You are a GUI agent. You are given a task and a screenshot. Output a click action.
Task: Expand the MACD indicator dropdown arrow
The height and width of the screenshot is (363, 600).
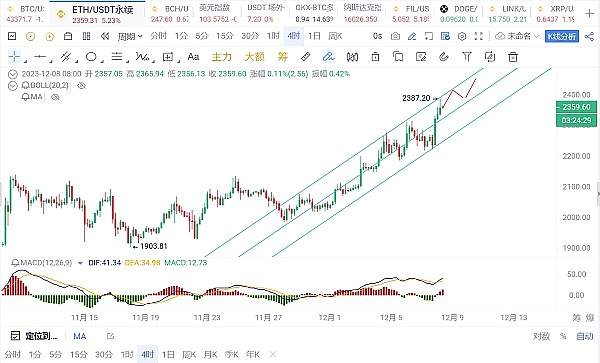[x=80, y=263]
